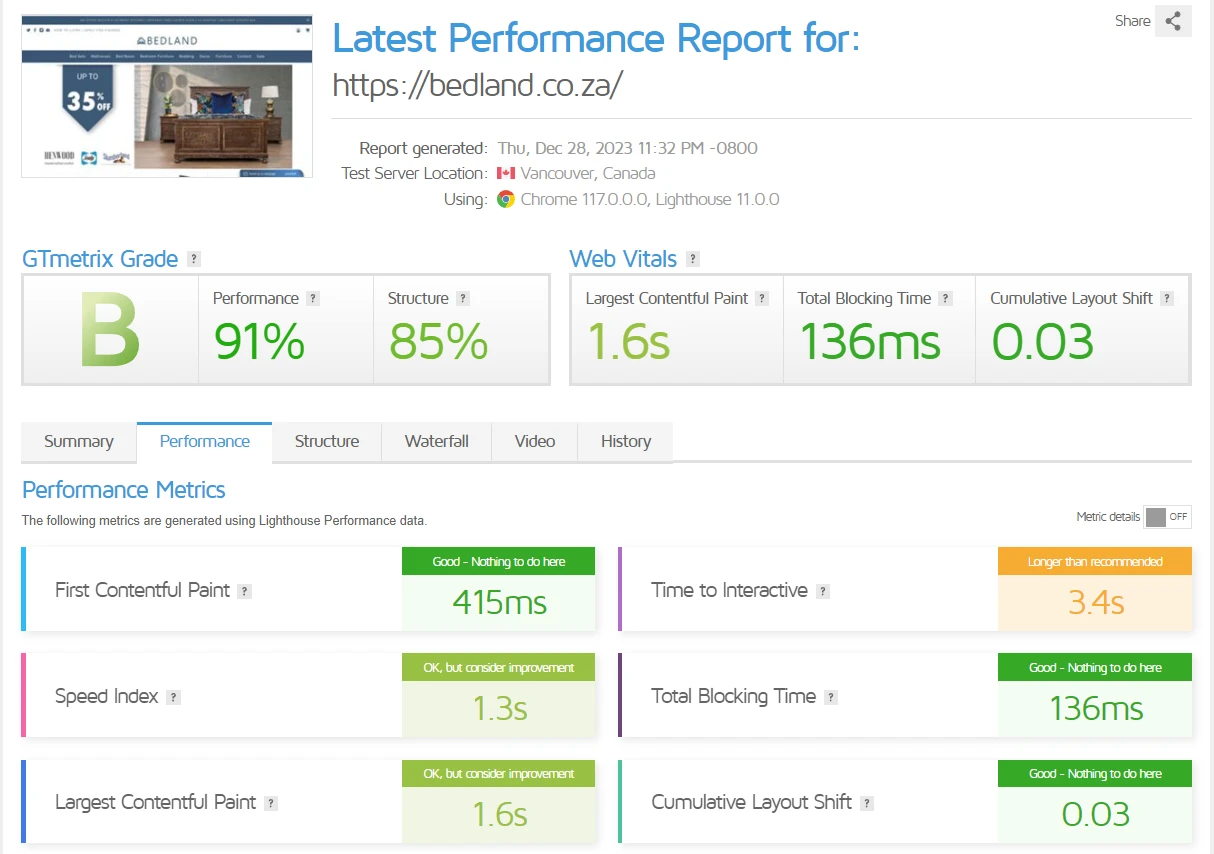This screenshot has width=1214, height=854.
Task: Click the bedland.co.za URL link
Action: tap(477, 85)
